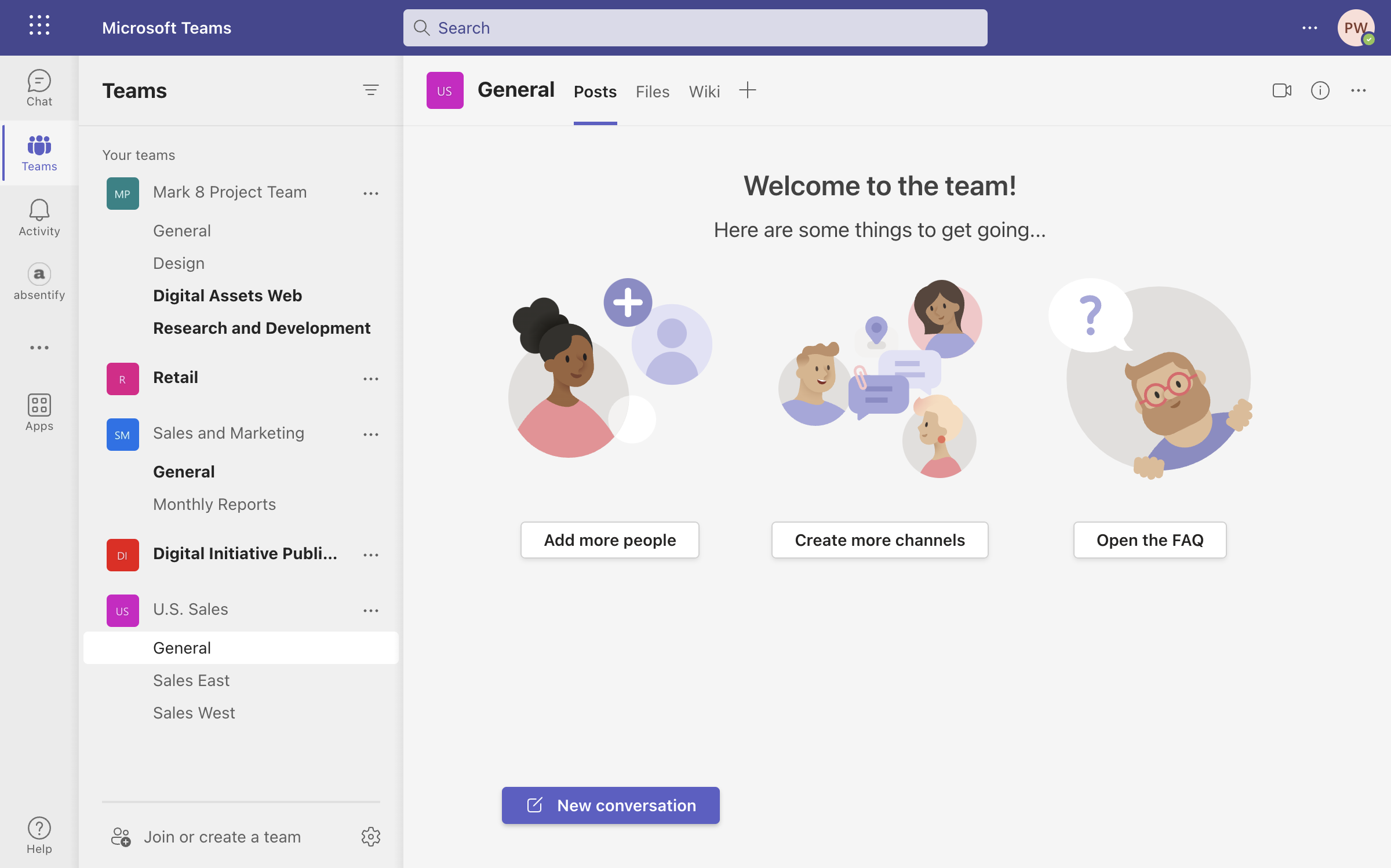Viewport: 1391px width, 868px height.
Task: Open the app launcher grid icon
Action: [x=39, y=26]
